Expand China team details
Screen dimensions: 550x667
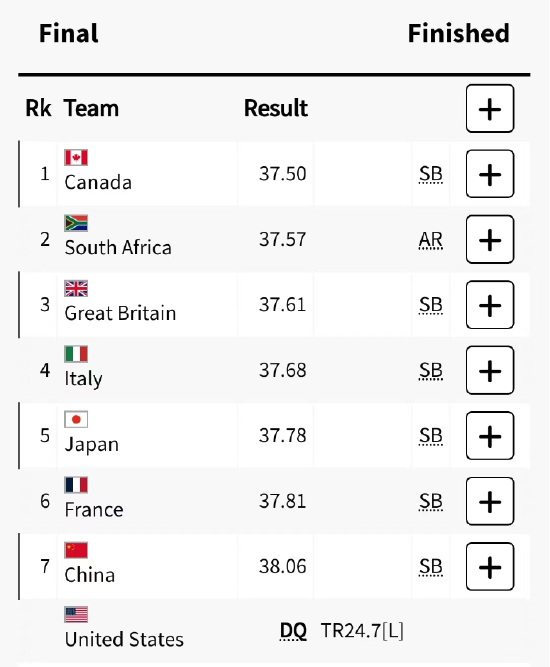490,567
